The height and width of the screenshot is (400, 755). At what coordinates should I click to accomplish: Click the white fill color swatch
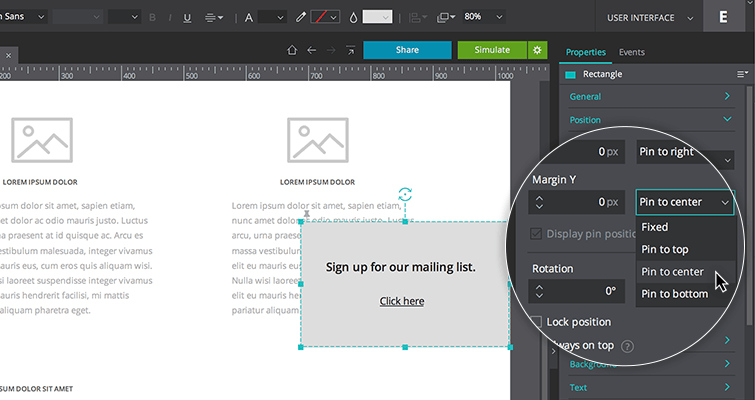tap(377, 17)
